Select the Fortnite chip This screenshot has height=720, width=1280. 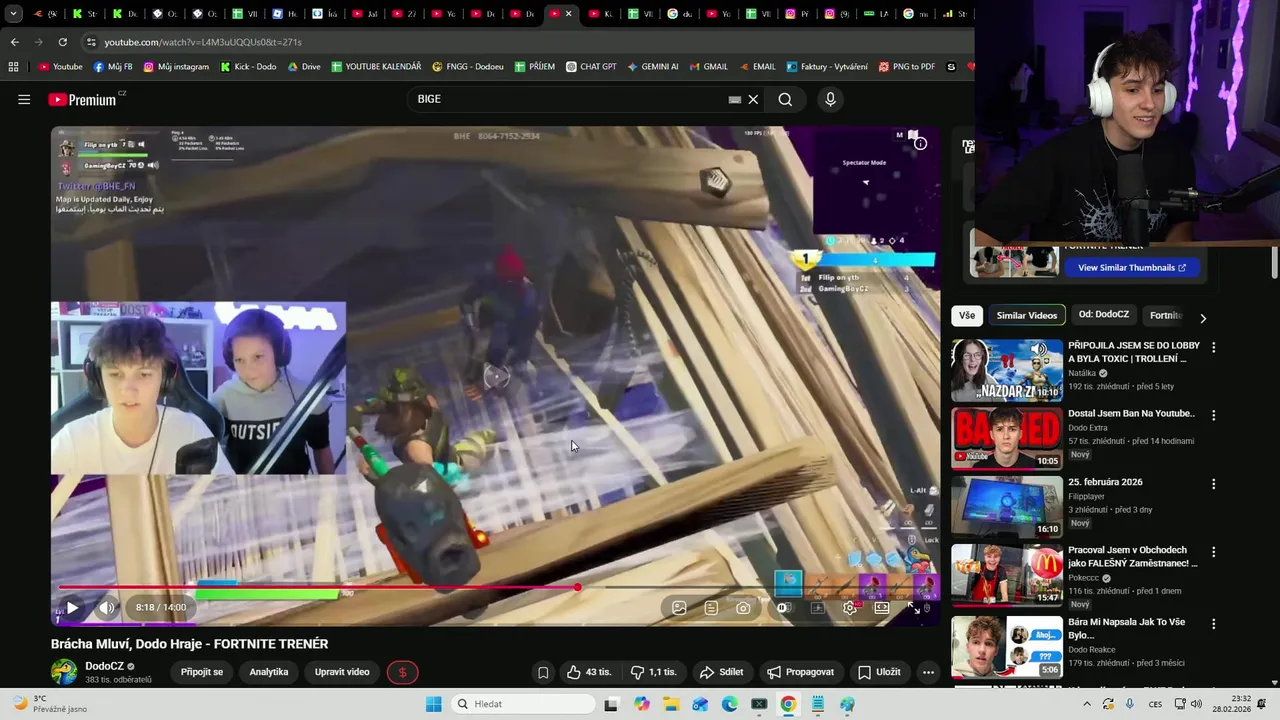click(x=1166, y=315)
